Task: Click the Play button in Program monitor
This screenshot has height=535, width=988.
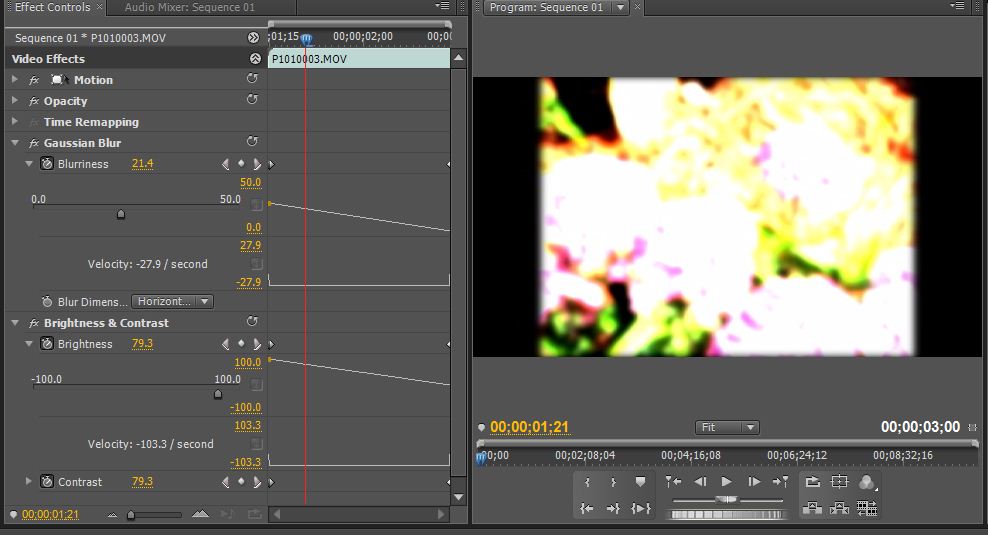Action: [x=727, y=482]
